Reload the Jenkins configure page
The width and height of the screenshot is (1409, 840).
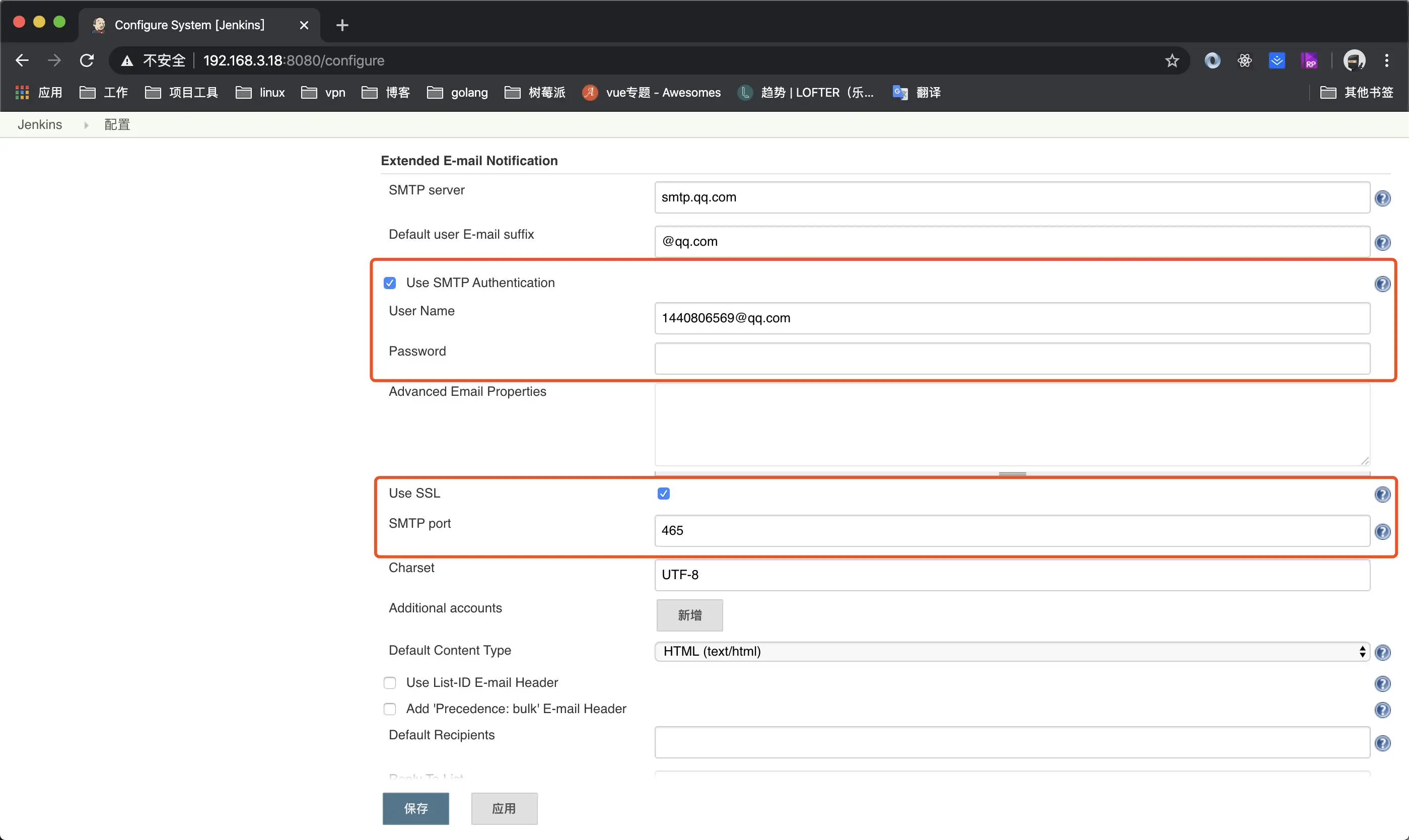coord(87,60)
